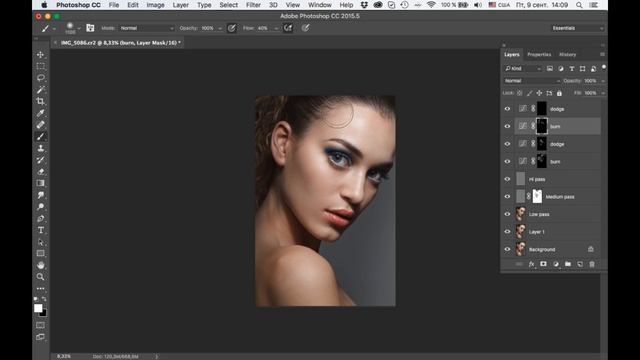The height and width of the screenshot is (360, 640).
Task: Select the Lasso tool
Action: click(40, 78)
